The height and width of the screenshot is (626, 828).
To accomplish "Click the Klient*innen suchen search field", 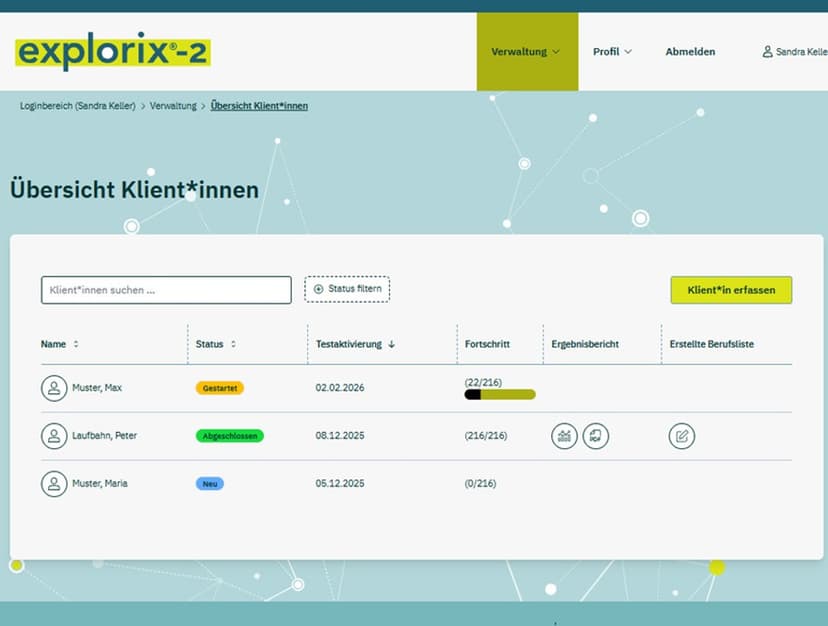I will pos(165,290).
